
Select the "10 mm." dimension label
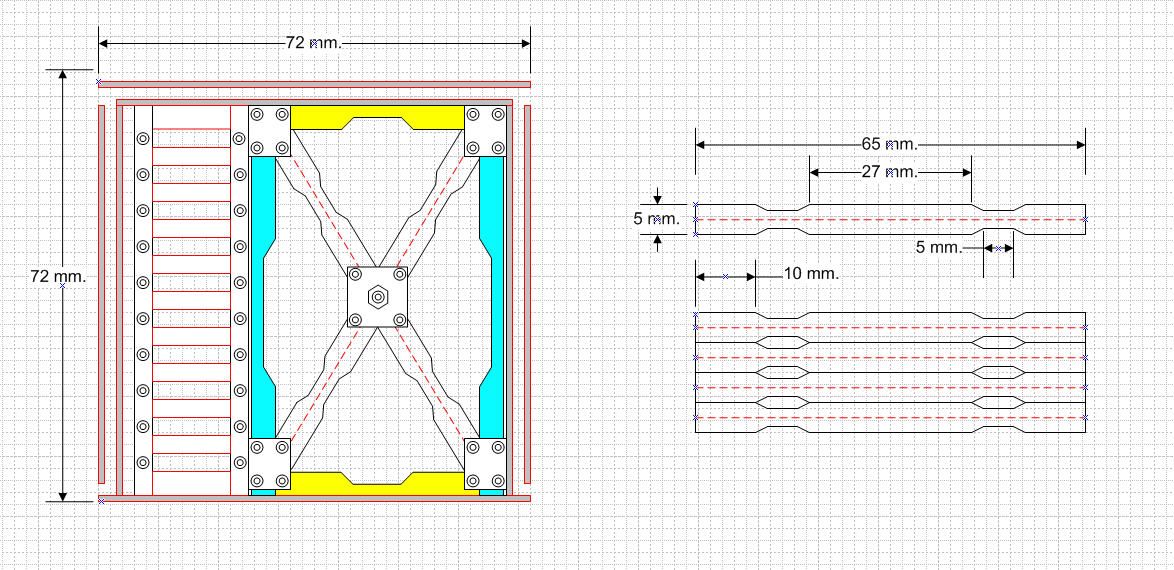[x=812, y=274]
